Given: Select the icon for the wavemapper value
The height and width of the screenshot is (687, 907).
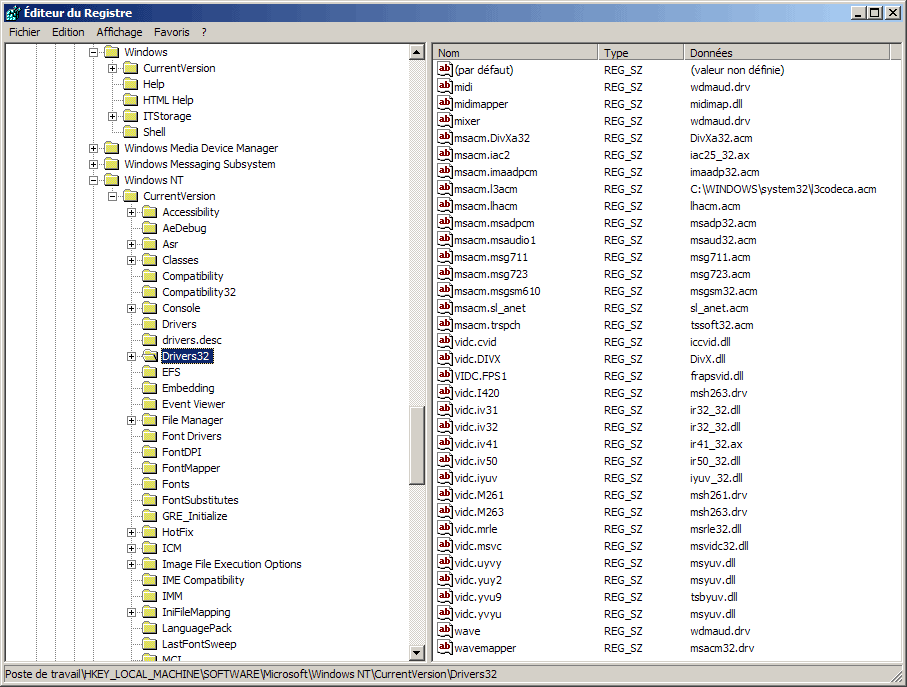Looking at the screenshot, I should coord(445,648).
